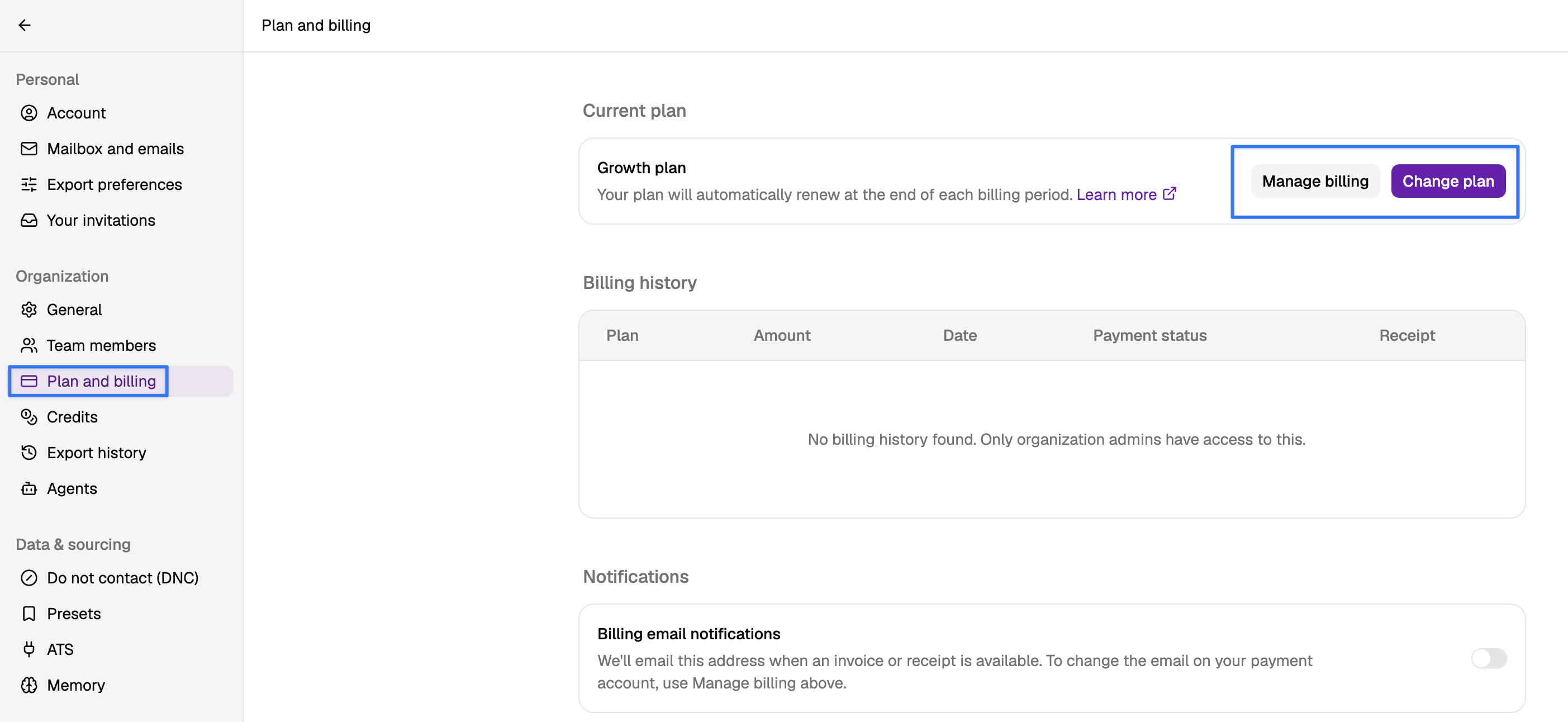1568x722 pixels.
Task: Open Account settings
Action: click(121, 113)
